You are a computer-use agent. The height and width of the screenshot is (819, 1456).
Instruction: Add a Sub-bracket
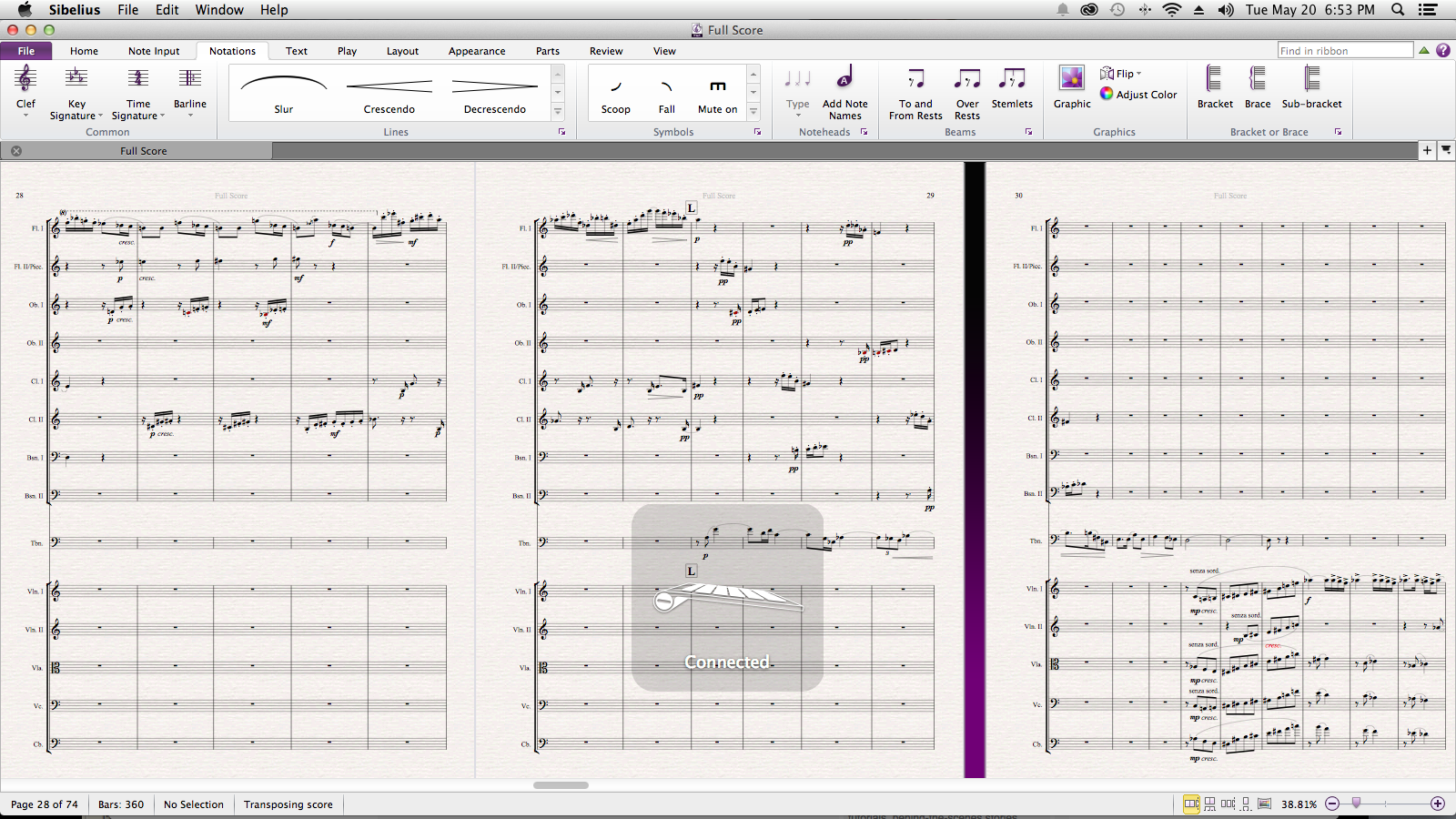[x=1311, y=88]
